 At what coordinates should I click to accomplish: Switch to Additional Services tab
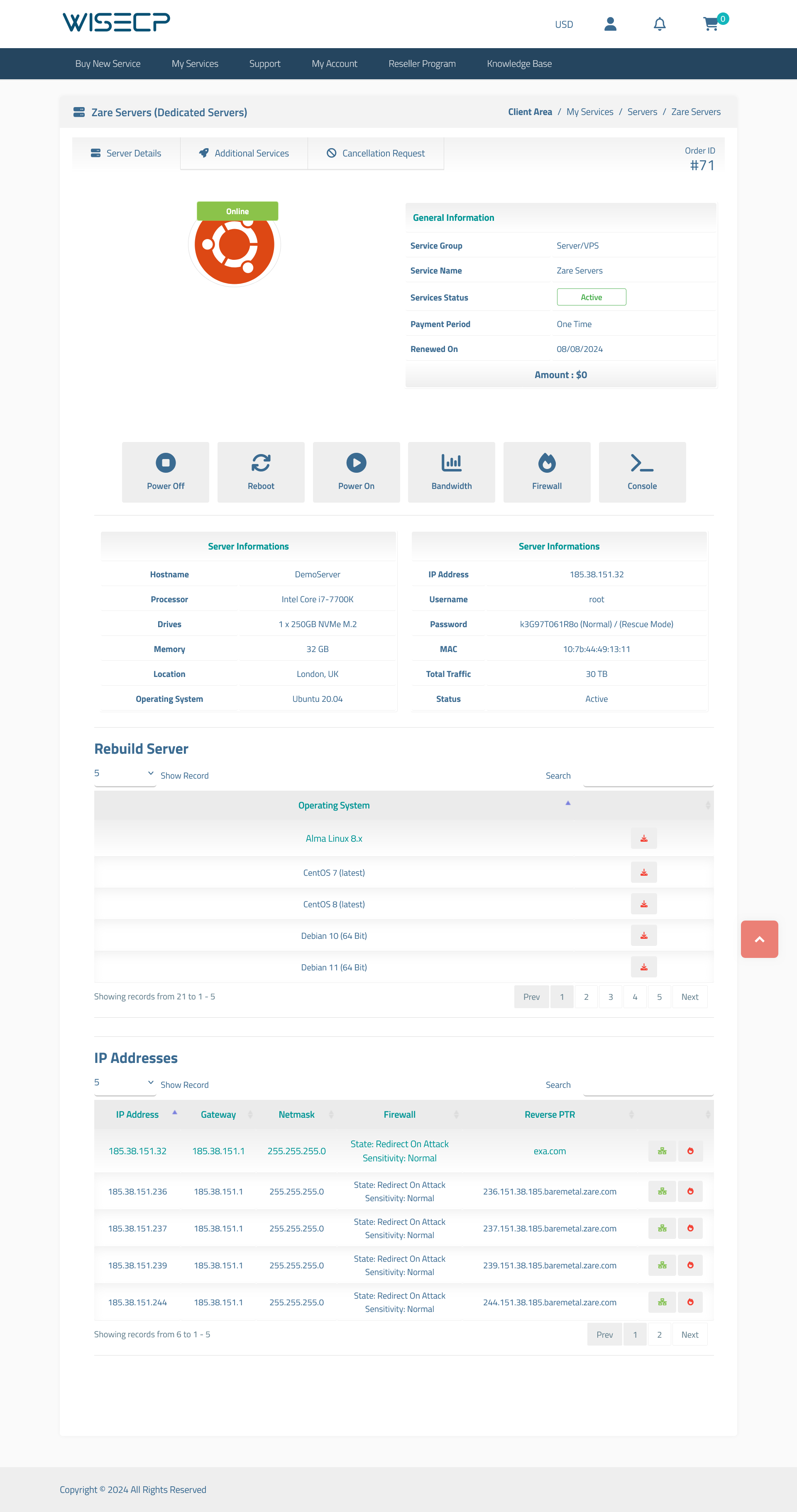(x=244, y=153)
